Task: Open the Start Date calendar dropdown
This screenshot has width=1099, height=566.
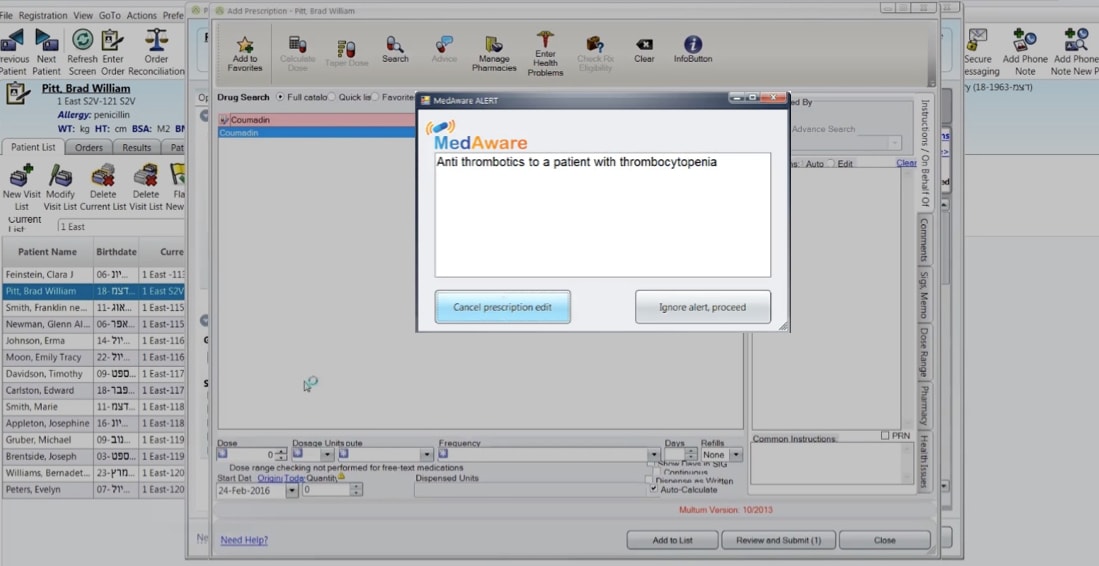Action: point(292,490)
